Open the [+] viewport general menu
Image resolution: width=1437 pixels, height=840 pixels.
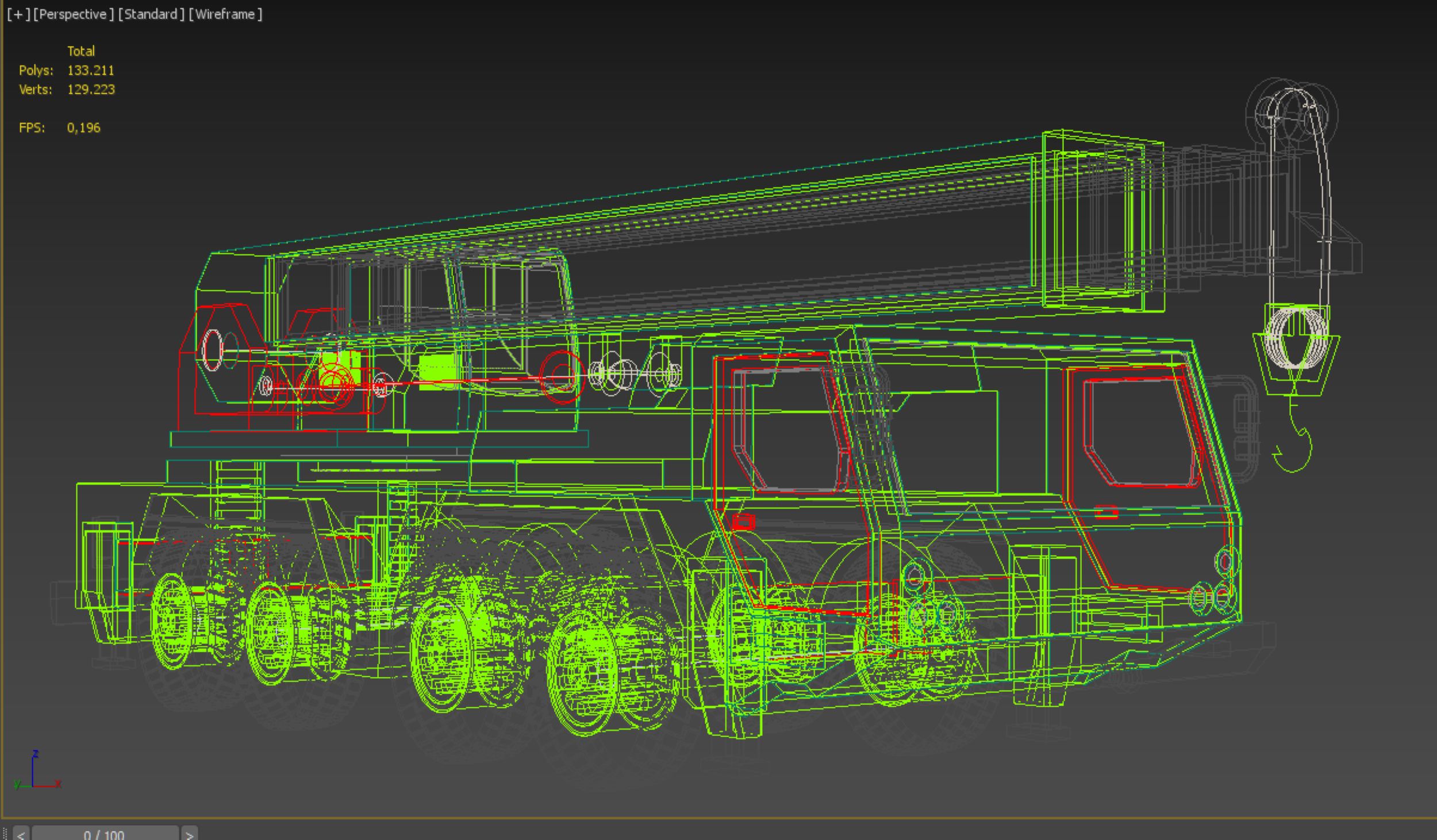[x=18, y=14]
